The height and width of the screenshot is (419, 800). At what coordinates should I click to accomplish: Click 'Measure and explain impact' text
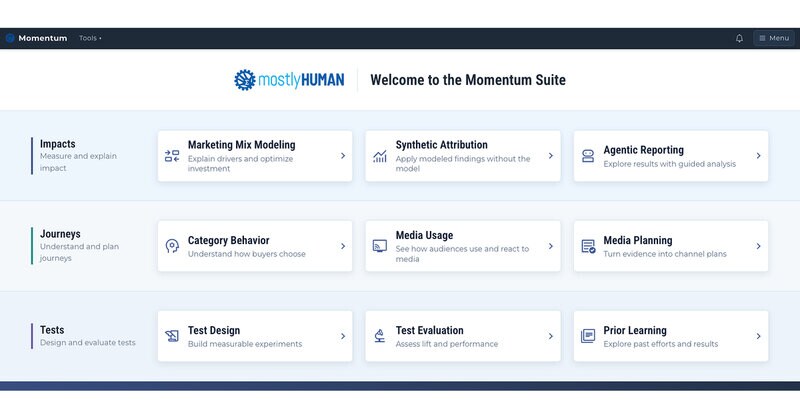tap(78, 162)
